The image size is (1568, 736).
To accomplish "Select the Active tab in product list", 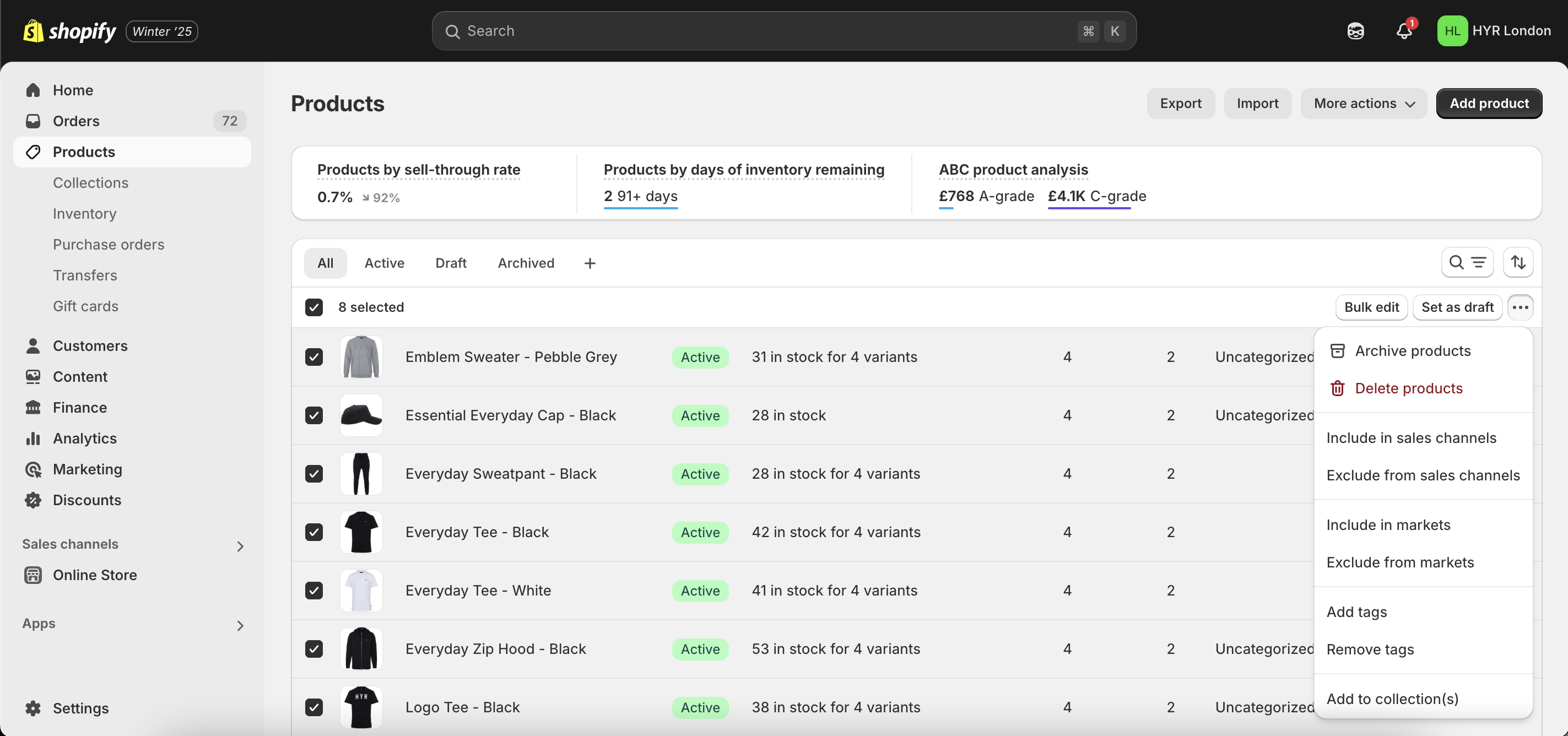I will (x=384, y=263).
